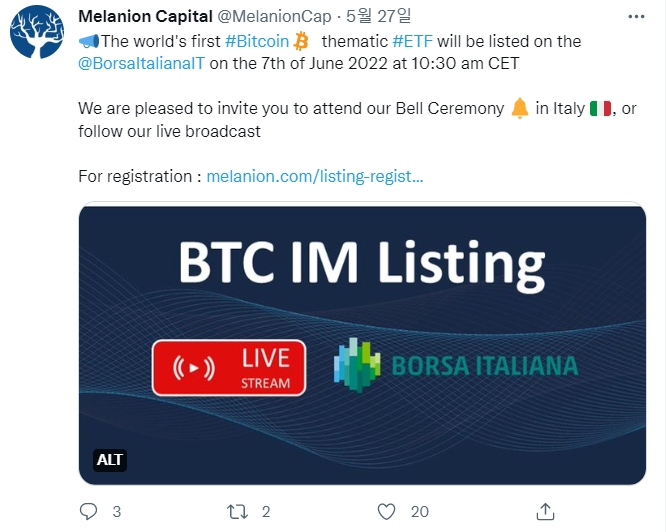
Task: Retweet the post using the retweet icon
Action: [x=238, y=511]
